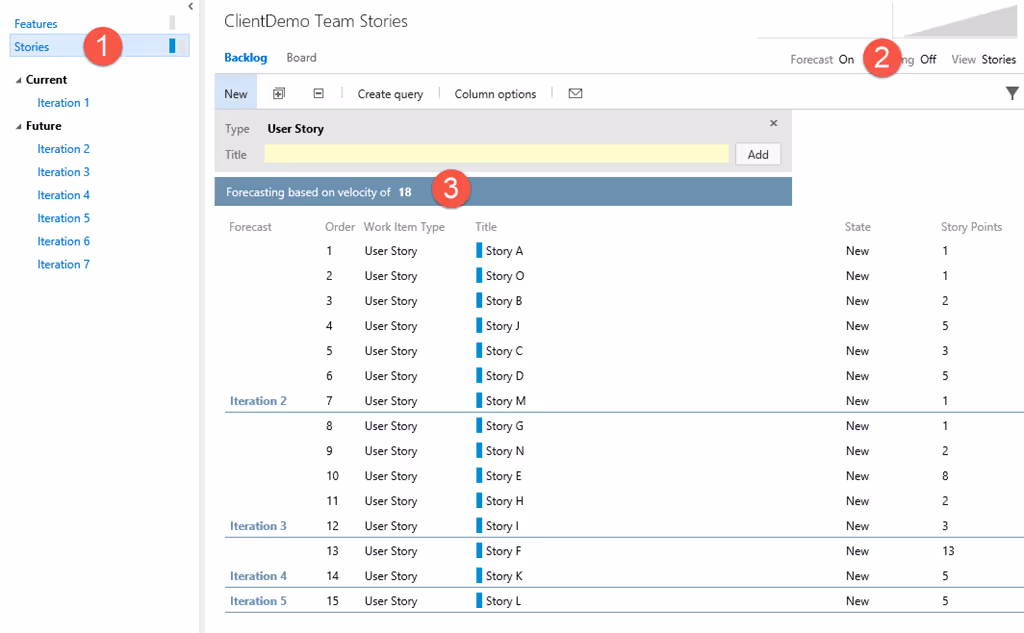Open the filter funnel icon

1012,93
